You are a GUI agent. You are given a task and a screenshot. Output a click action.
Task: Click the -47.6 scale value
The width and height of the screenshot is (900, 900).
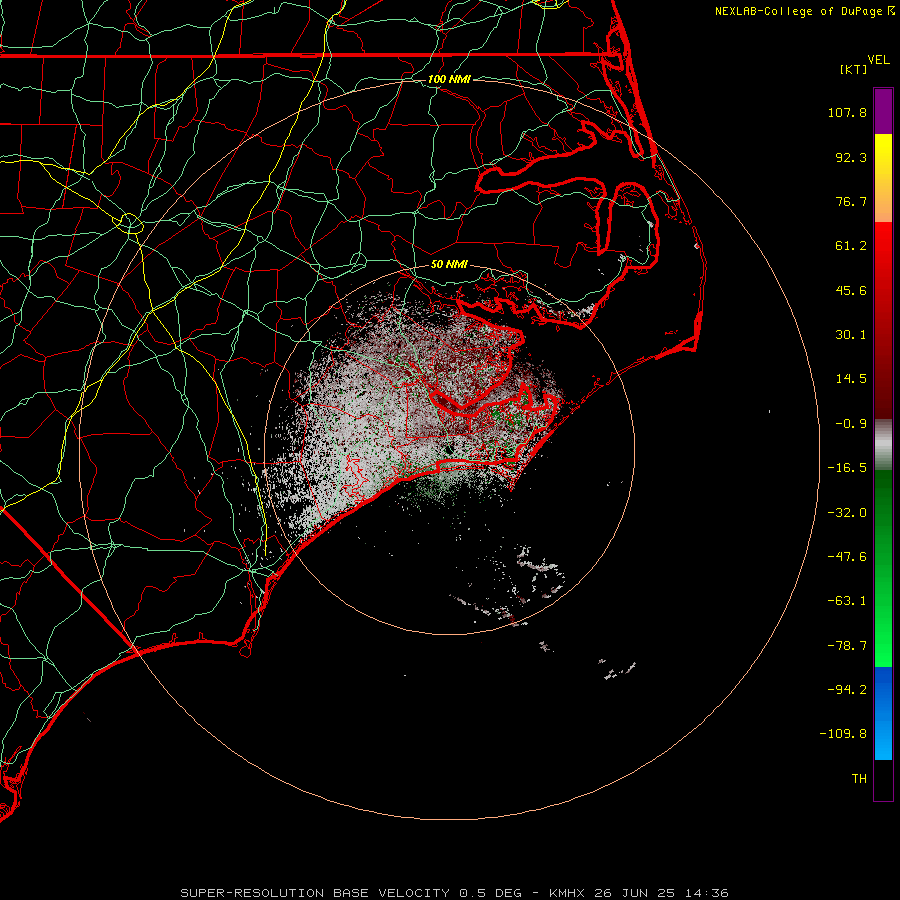[847, 557]
